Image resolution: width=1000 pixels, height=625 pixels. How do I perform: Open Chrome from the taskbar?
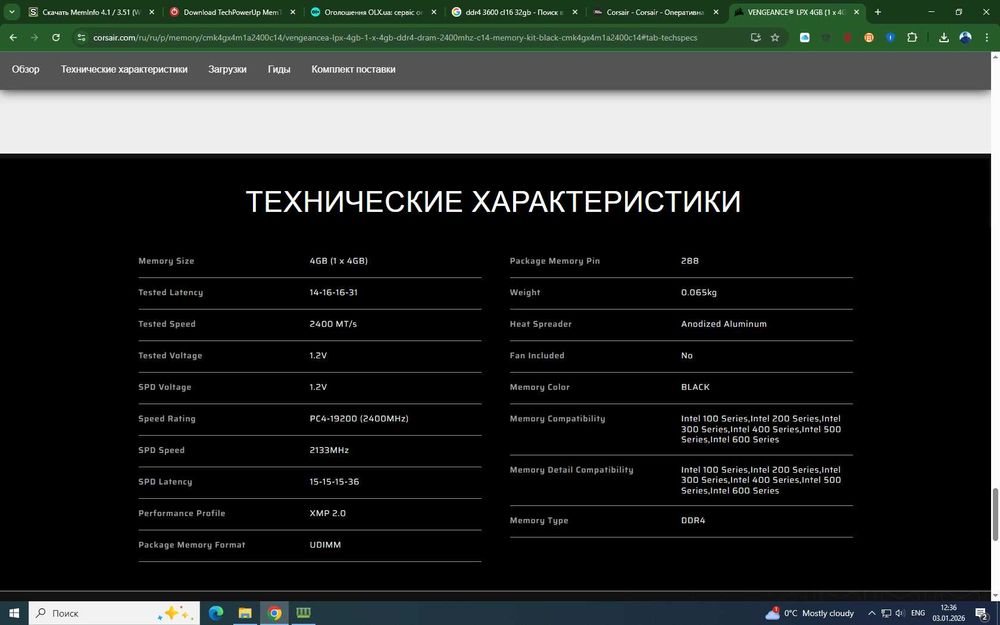tap(274, 613)
